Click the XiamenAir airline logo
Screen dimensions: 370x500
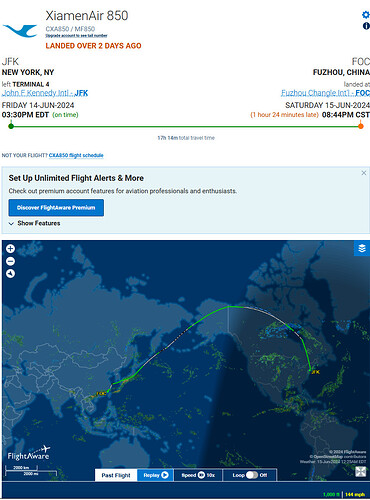[20, 31]
